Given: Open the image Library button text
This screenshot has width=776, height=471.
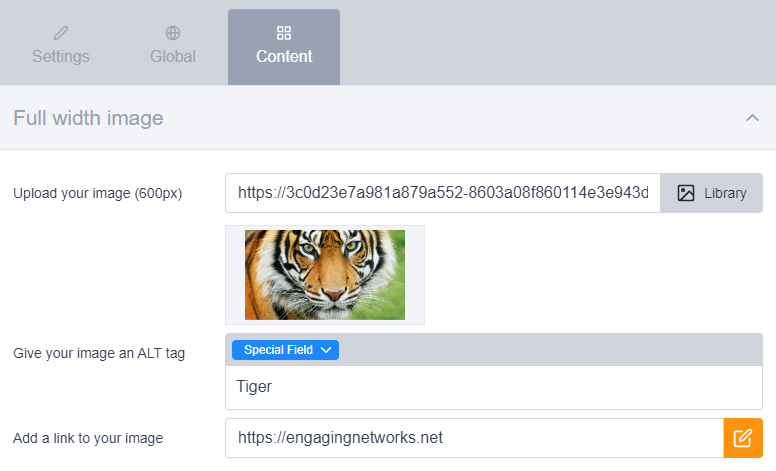Looking at the screenshot, I should [x=725, y=193].
